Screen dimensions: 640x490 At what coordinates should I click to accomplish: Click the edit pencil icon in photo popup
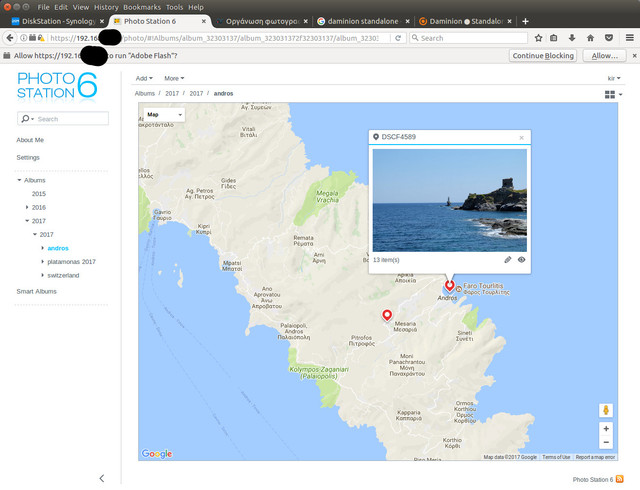[x=508, y=260]
